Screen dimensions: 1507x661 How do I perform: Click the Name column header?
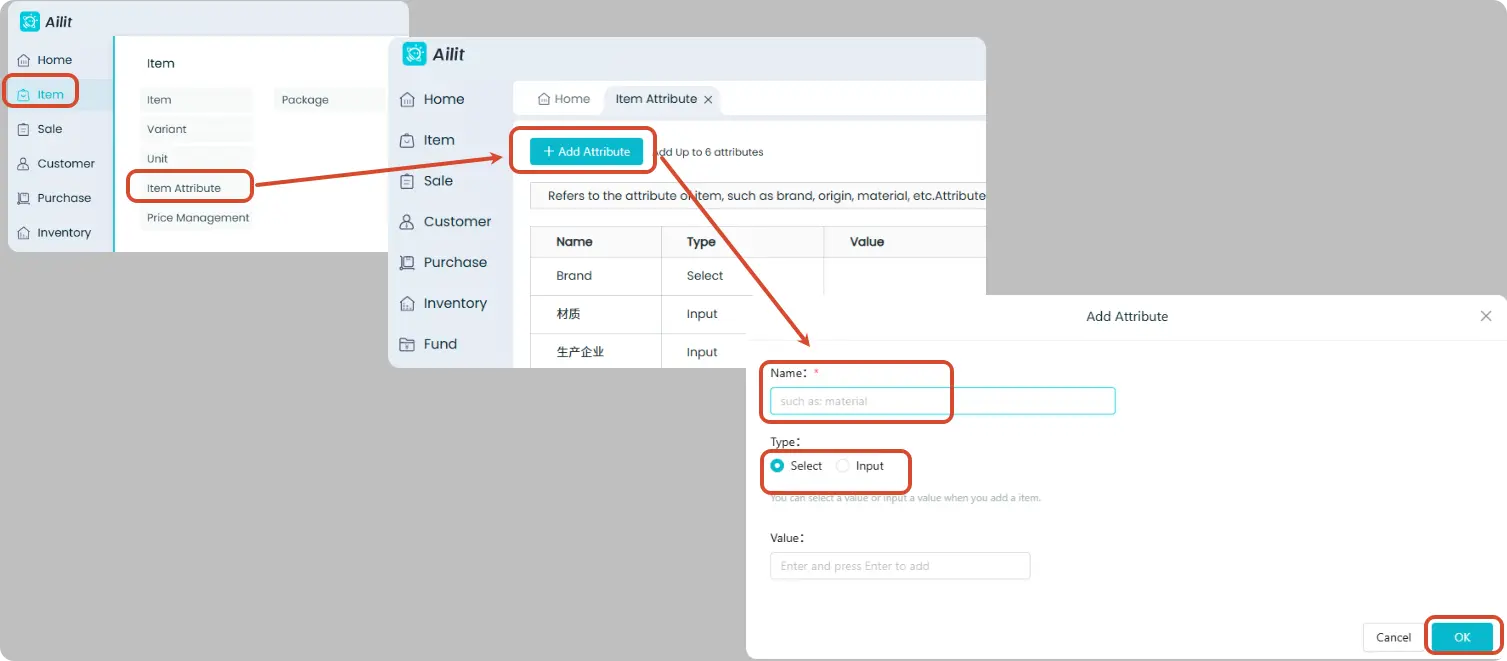point(596,242)
